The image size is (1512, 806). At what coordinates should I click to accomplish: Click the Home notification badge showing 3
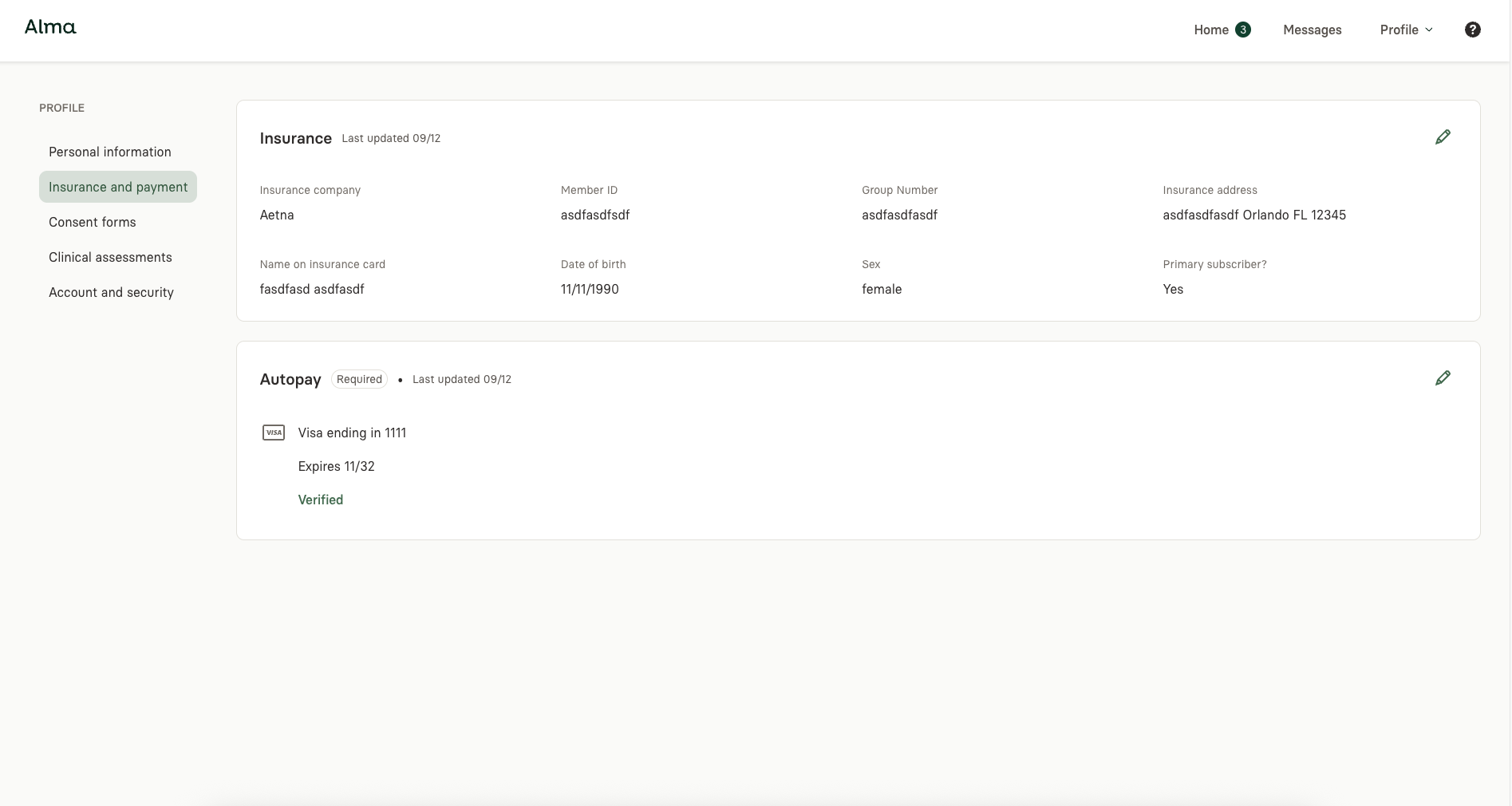[x=1242, y=29]
